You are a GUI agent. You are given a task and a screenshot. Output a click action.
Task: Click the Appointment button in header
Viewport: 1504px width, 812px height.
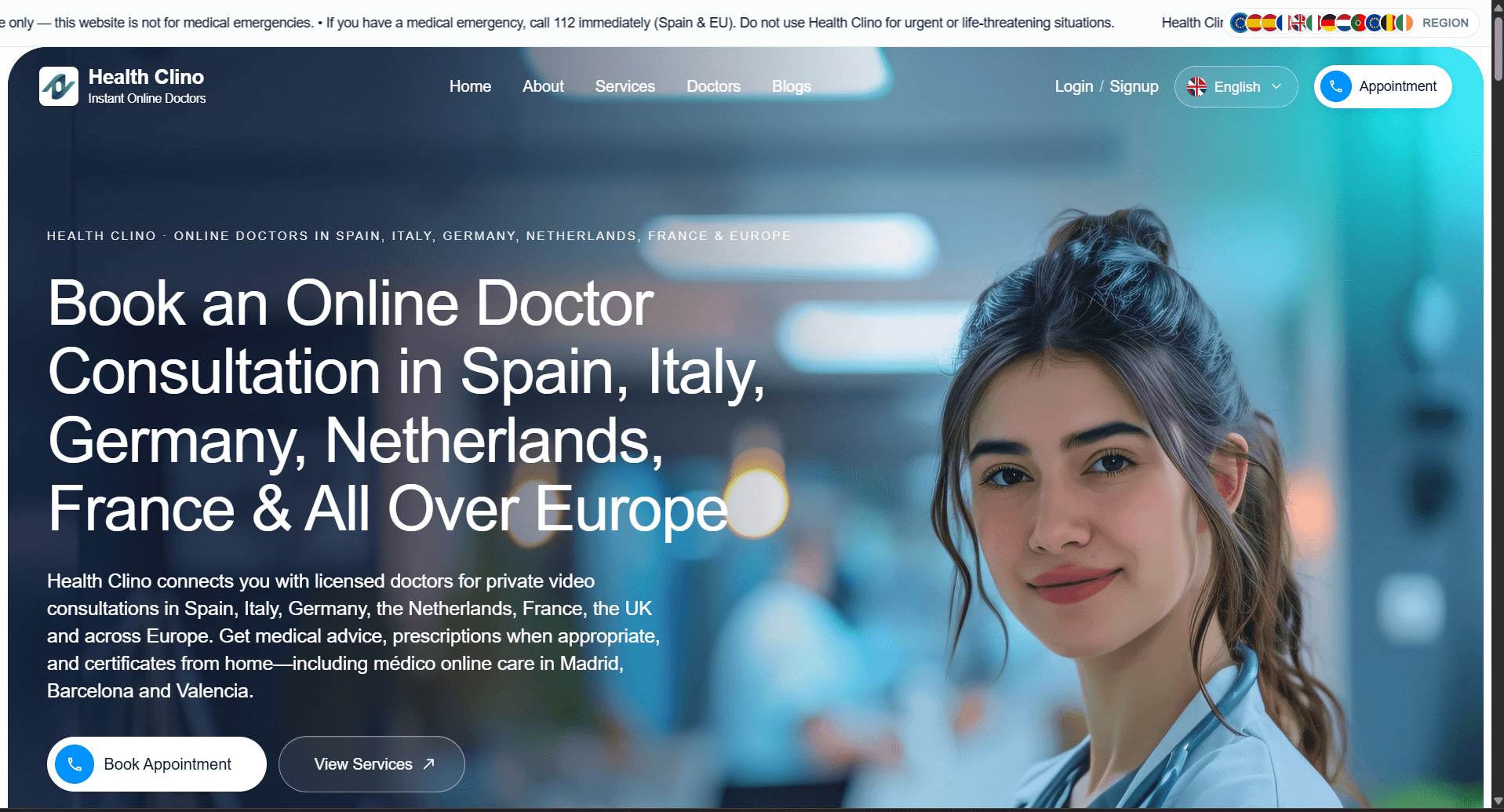(1382, 86)
